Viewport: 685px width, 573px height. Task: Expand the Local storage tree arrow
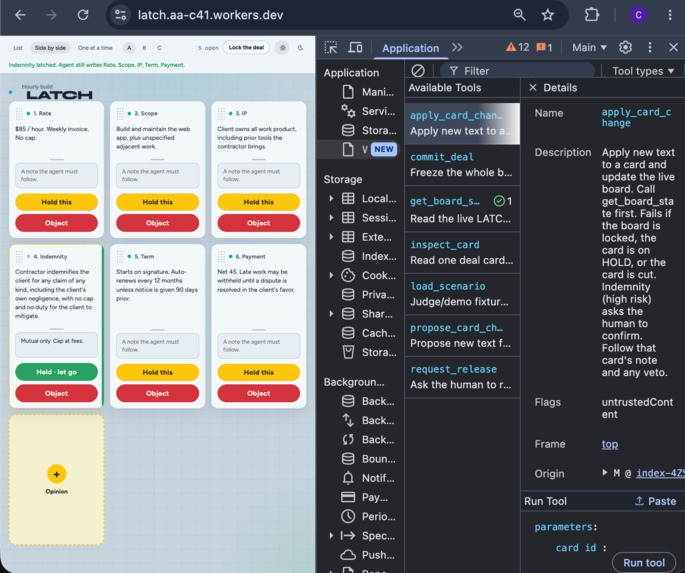click(331, 198)
